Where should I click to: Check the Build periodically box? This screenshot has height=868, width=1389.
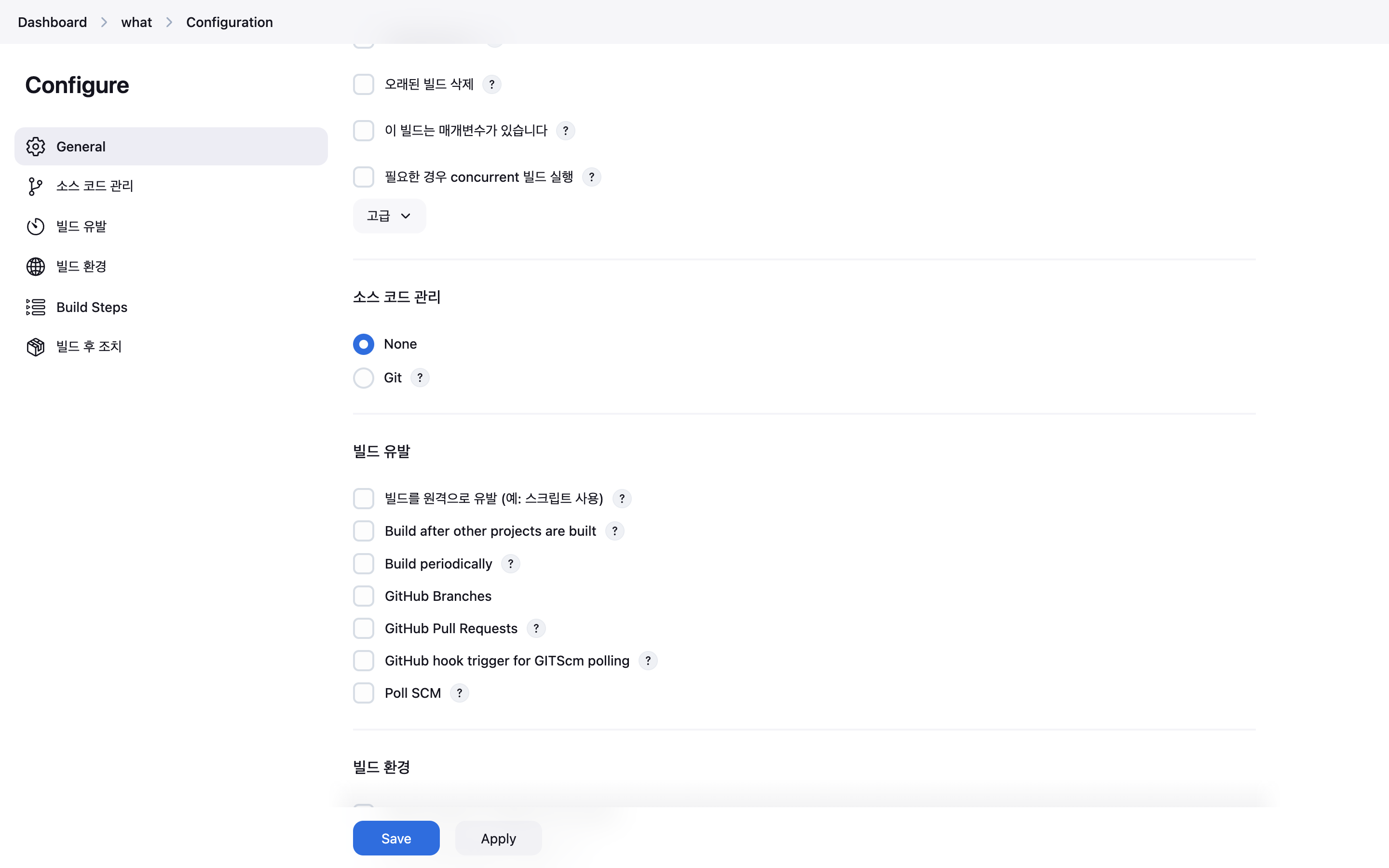(363, 564)
